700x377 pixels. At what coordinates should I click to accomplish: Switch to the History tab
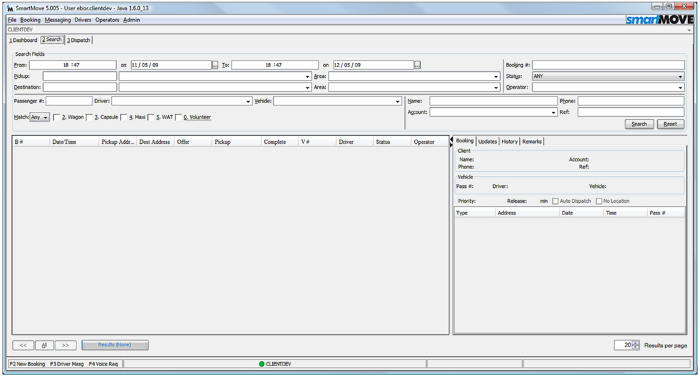coord(509,142)
